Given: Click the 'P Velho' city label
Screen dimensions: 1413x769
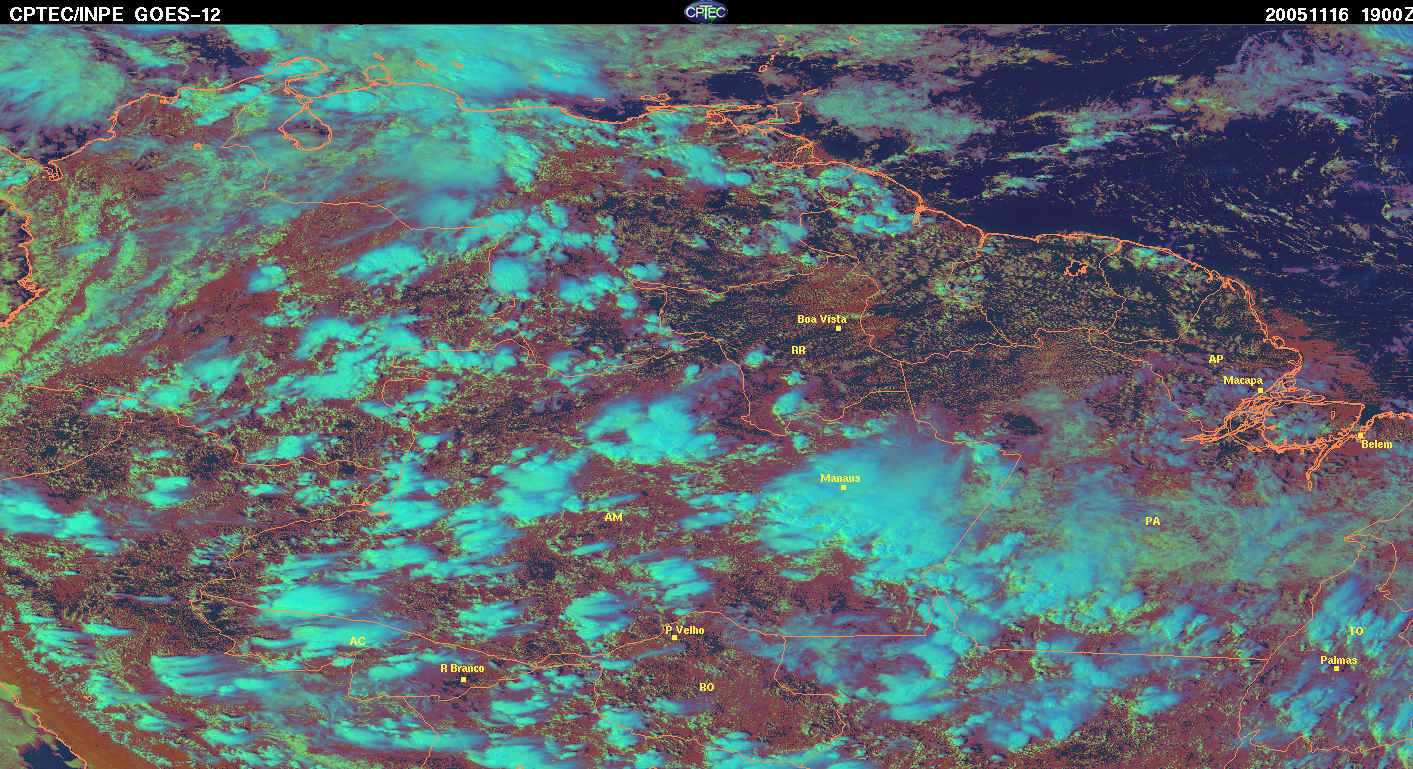Looking at the screenshot, I should (x=685, y=630).
